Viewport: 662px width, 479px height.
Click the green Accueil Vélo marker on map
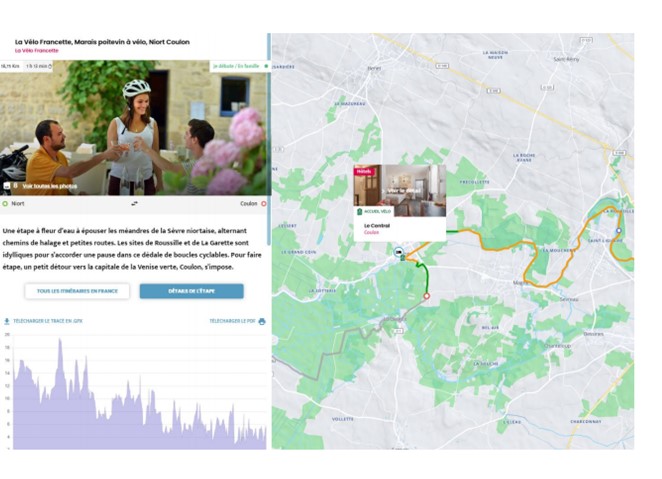click(x=403, y=257)
